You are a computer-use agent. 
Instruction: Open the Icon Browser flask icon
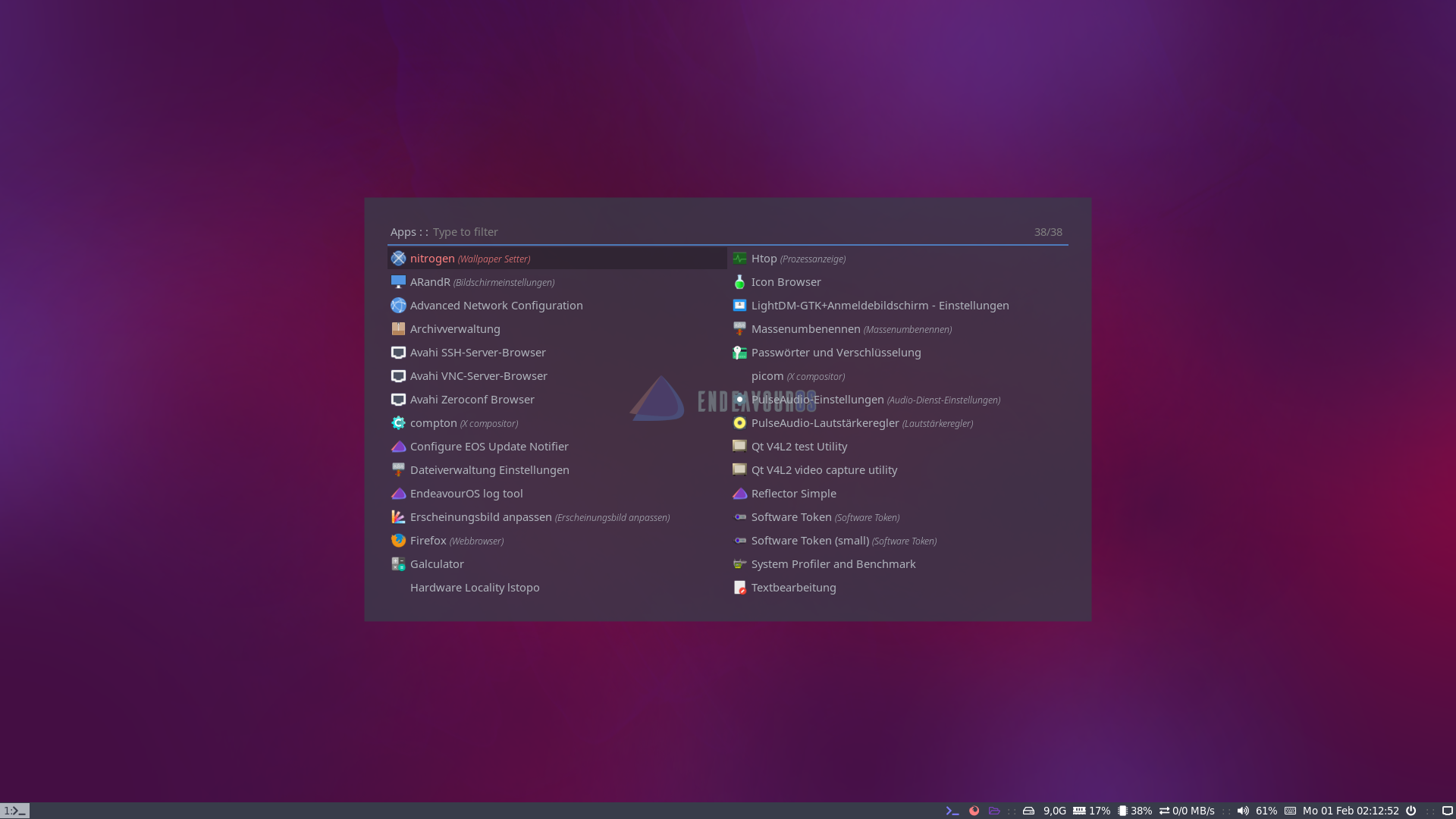pyautogui.click(x=739, y=282)
